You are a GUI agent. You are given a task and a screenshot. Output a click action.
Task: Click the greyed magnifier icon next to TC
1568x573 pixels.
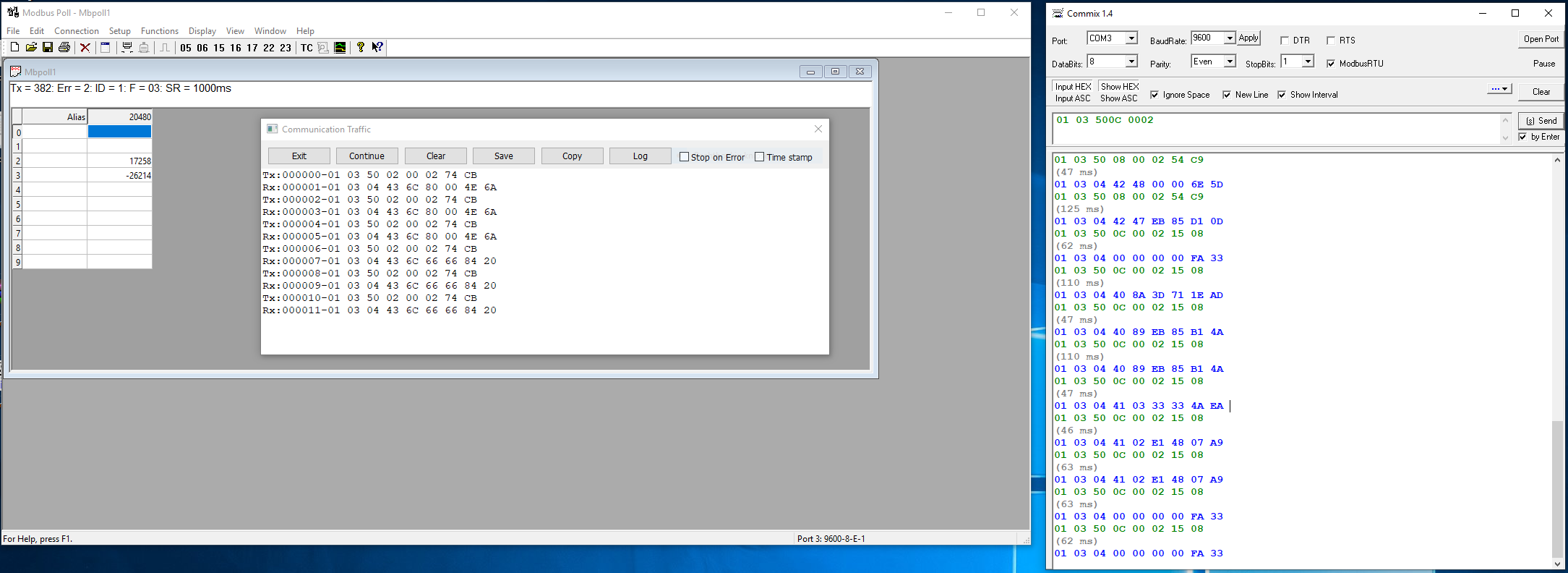point(323,48)
